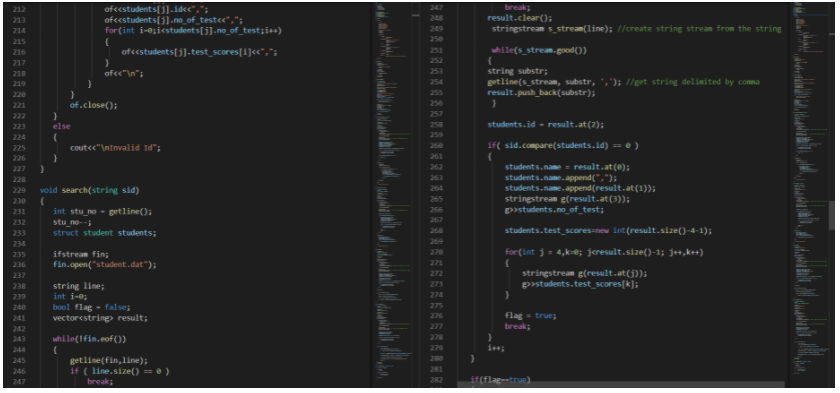This screenshot has width=840, height=393.
Task: Click 'getline(s_stream, substr, ',');' code
Action: point(554,81)
